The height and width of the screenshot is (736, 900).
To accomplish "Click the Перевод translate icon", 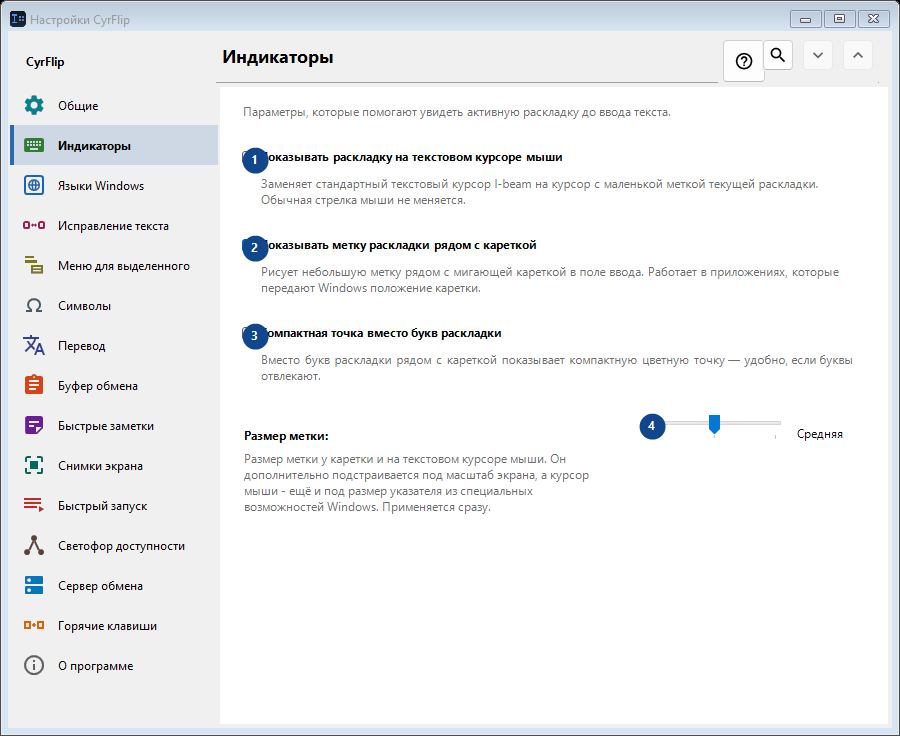I will click(34, 346).
